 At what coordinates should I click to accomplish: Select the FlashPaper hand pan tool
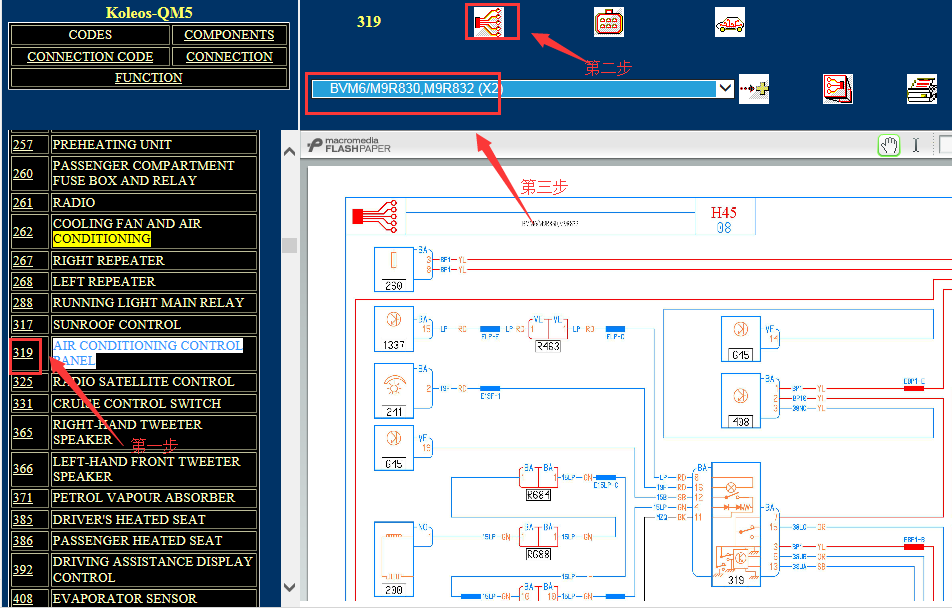(889, 145)
